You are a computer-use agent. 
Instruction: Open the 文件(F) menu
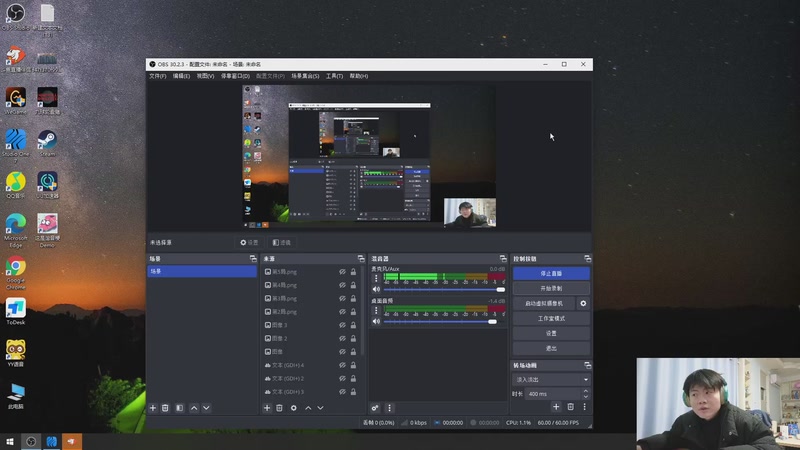pyautogui.click(x=157, y=76)
